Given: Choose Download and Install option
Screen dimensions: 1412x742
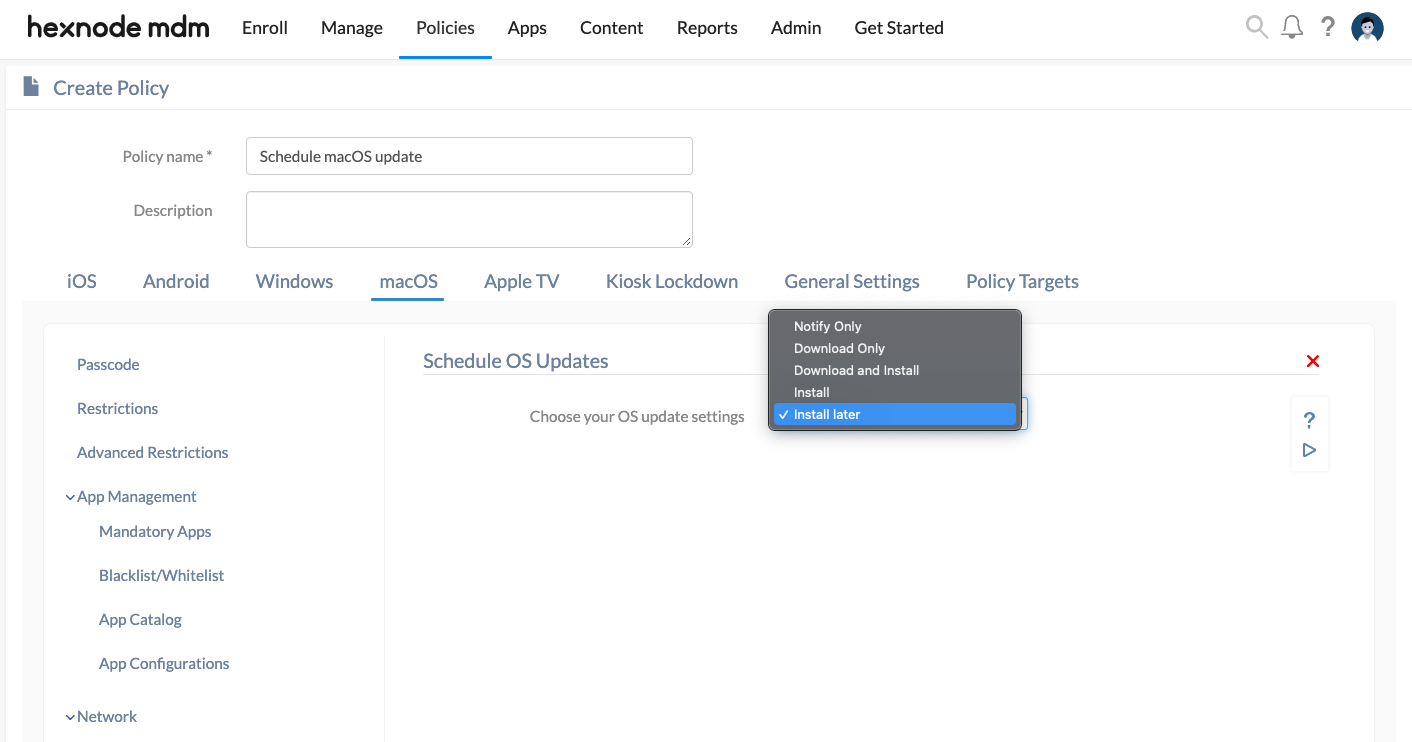Looking at the screenshot, I should point(895,370).
